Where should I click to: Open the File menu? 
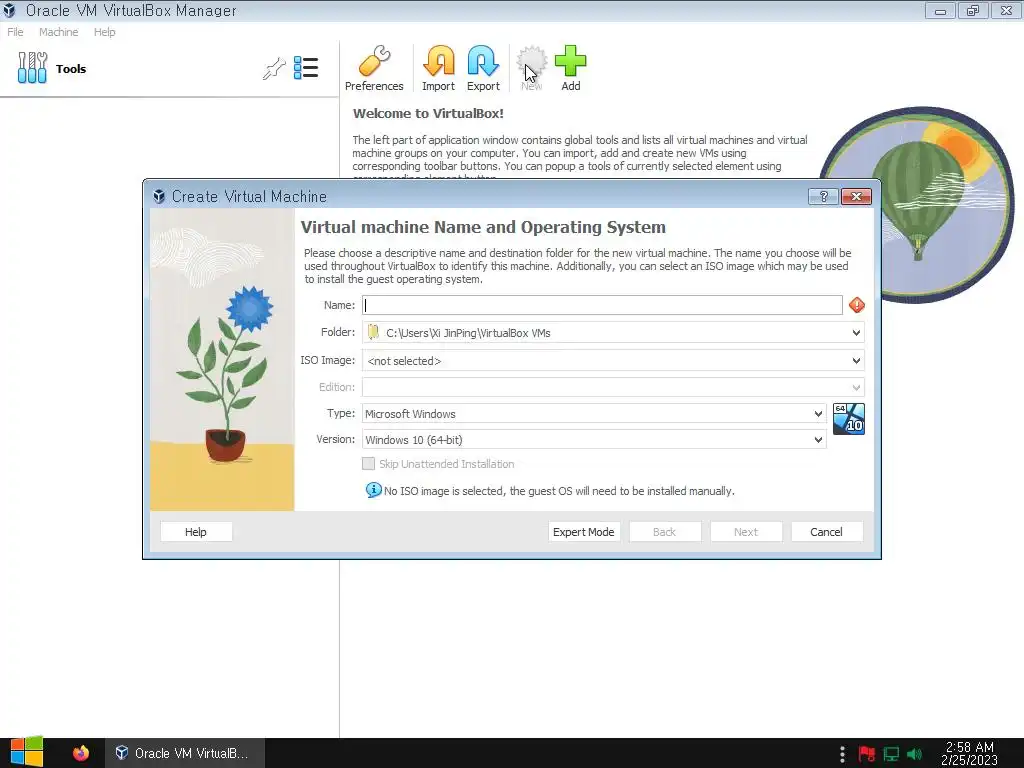pyautogui.click(x=15, y=32)
